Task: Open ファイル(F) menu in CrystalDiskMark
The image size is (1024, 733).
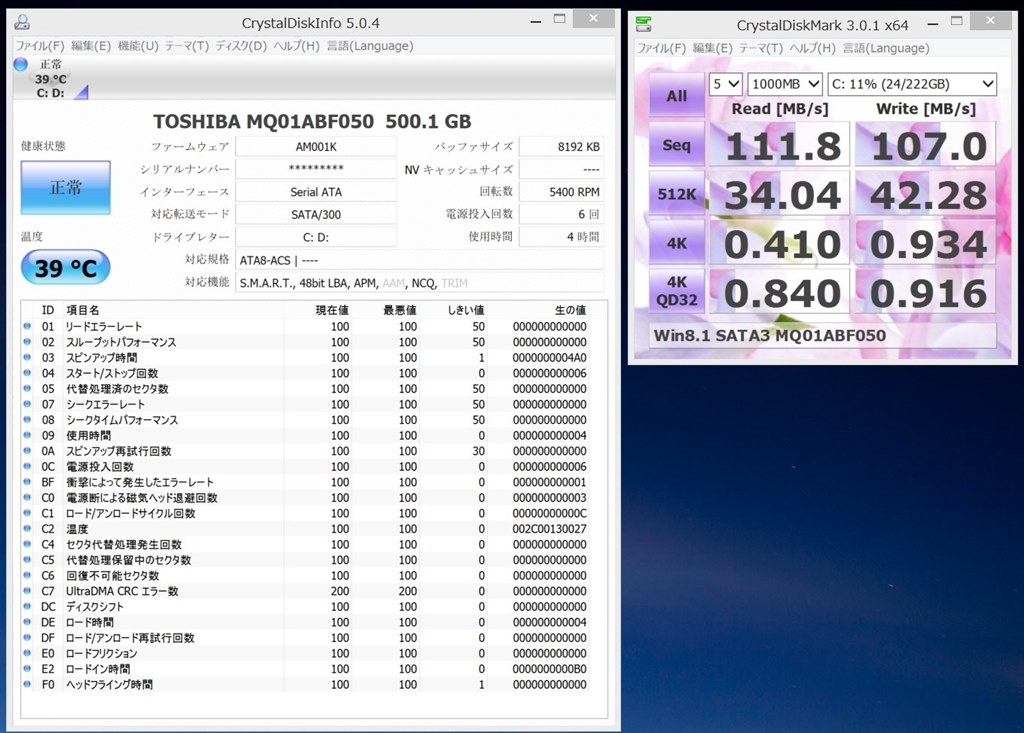Action: [661, 48]
